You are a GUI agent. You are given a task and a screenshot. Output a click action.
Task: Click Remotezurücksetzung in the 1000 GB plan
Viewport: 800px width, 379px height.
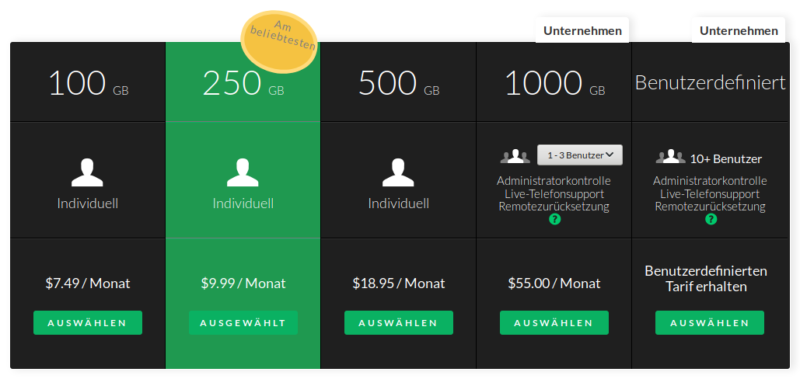pos(554,207)
